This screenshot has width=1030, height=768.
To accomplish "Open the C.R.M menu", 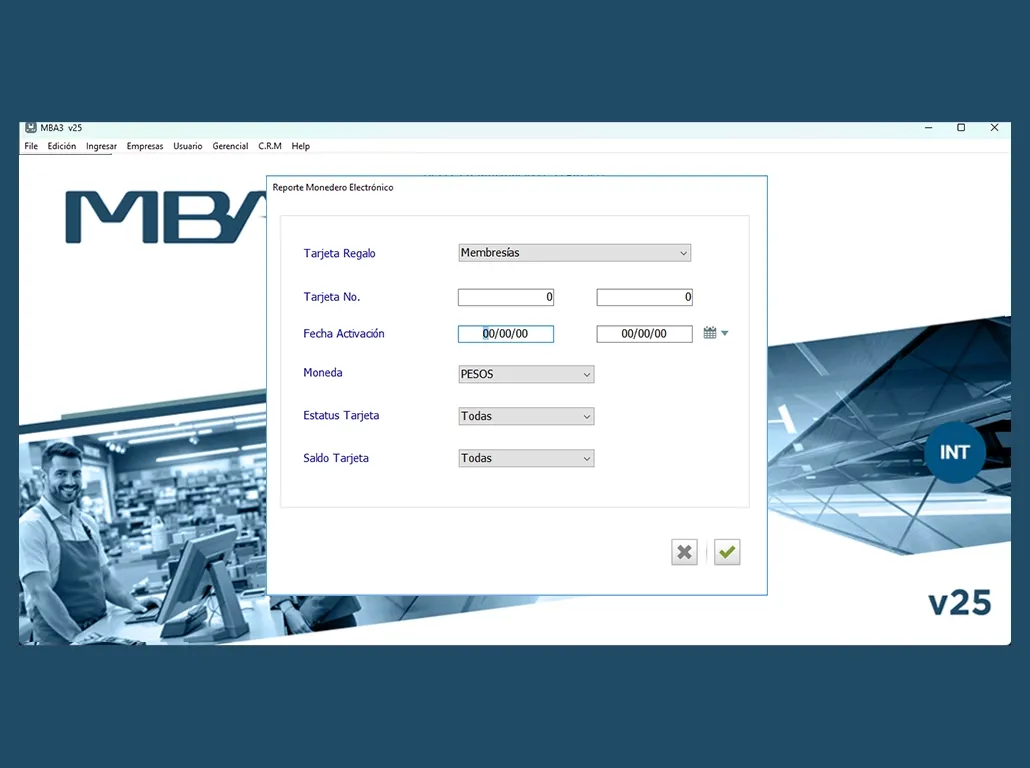I will (270, 146).
